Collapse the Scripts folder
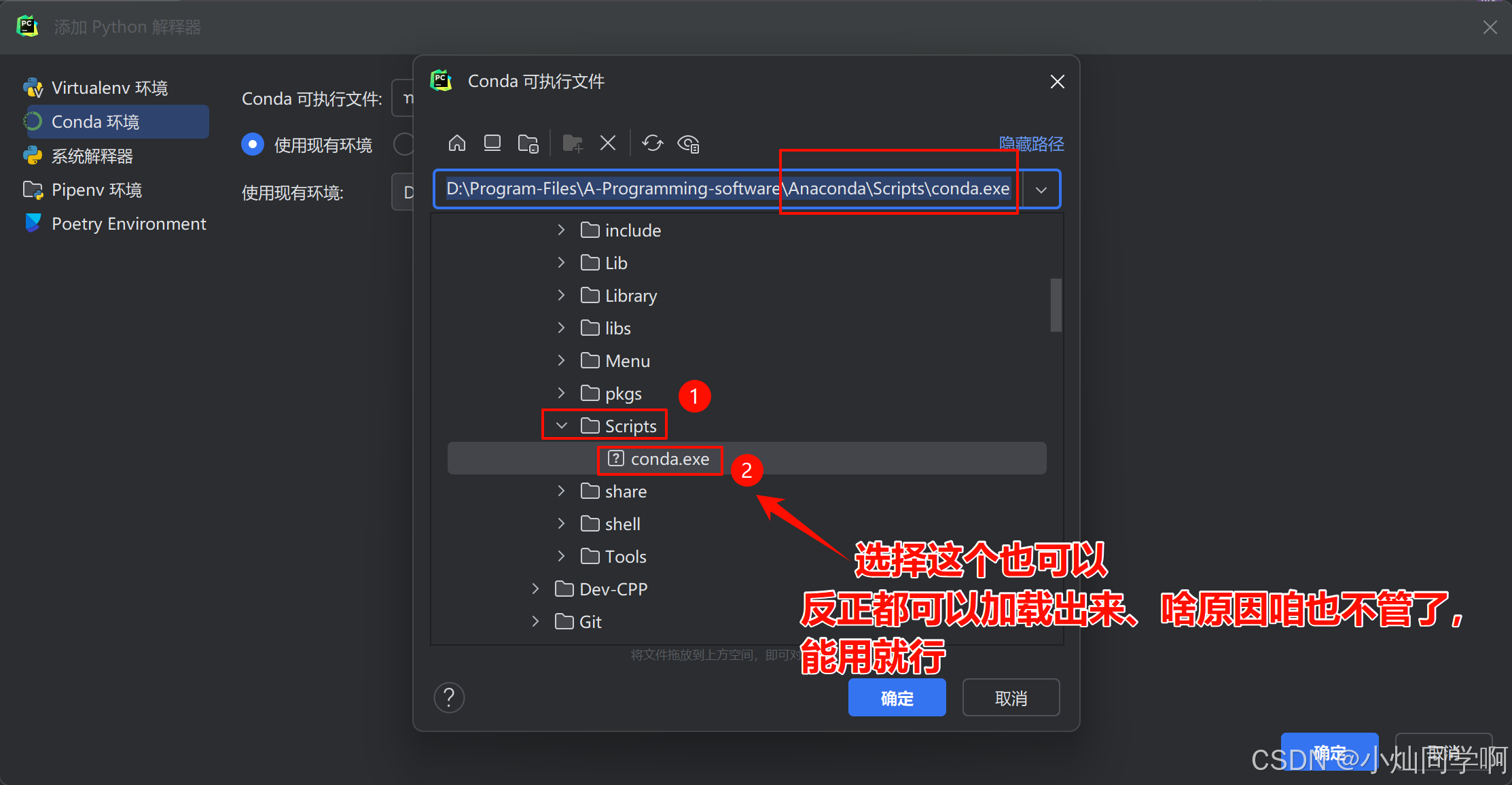This screenshot has height=785, width=1512. [562, 425]
